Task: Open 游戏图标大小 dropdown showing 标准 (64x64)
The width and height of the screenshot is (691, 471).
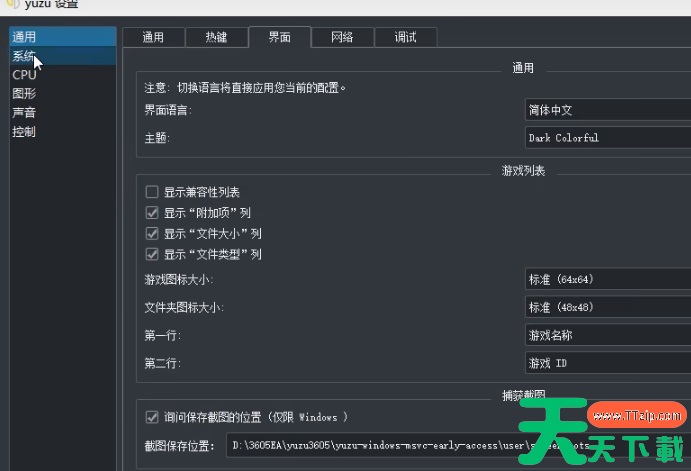Action: point(608,279)
